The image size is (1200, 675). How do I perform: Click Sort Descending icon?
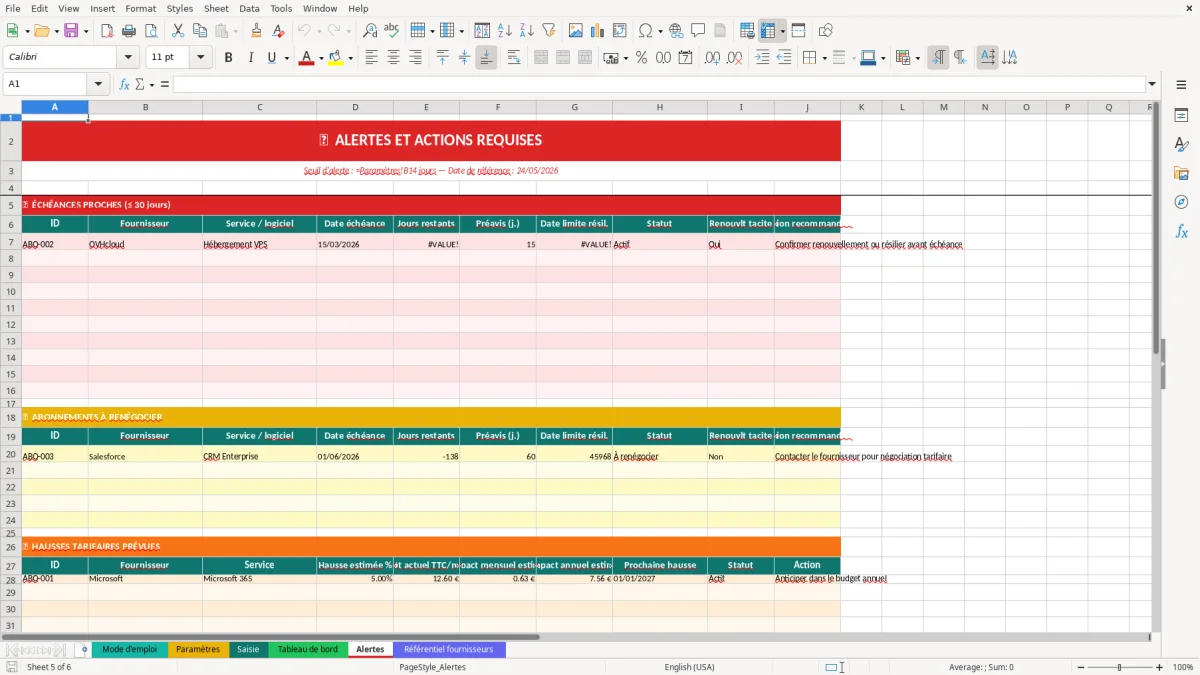point(526,31)
